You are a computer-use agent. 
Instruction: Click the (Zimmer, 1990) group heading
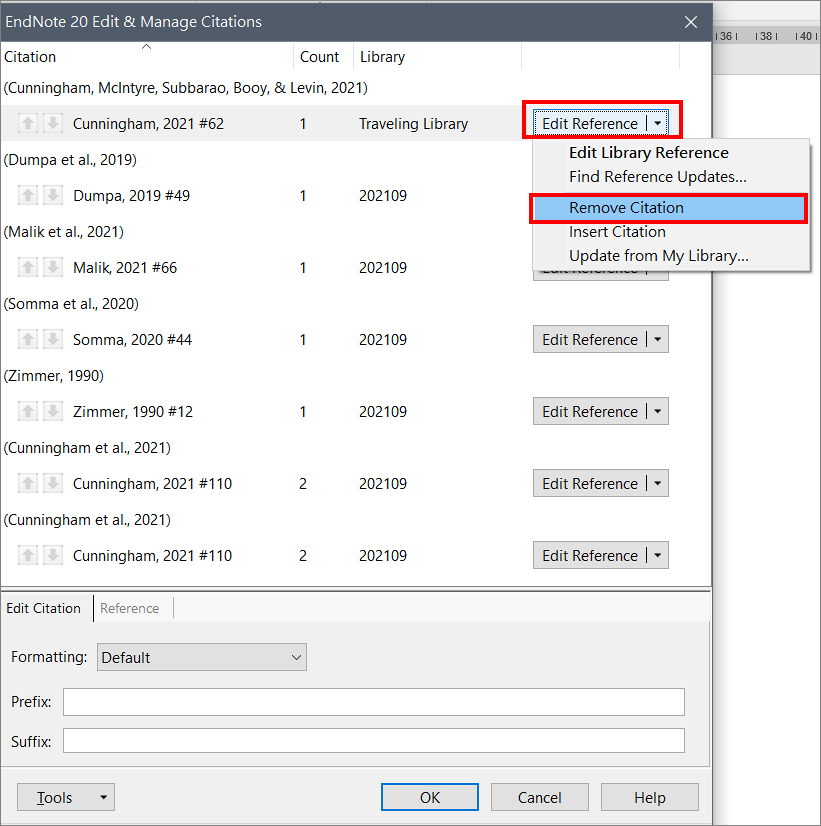click(54, 376)
